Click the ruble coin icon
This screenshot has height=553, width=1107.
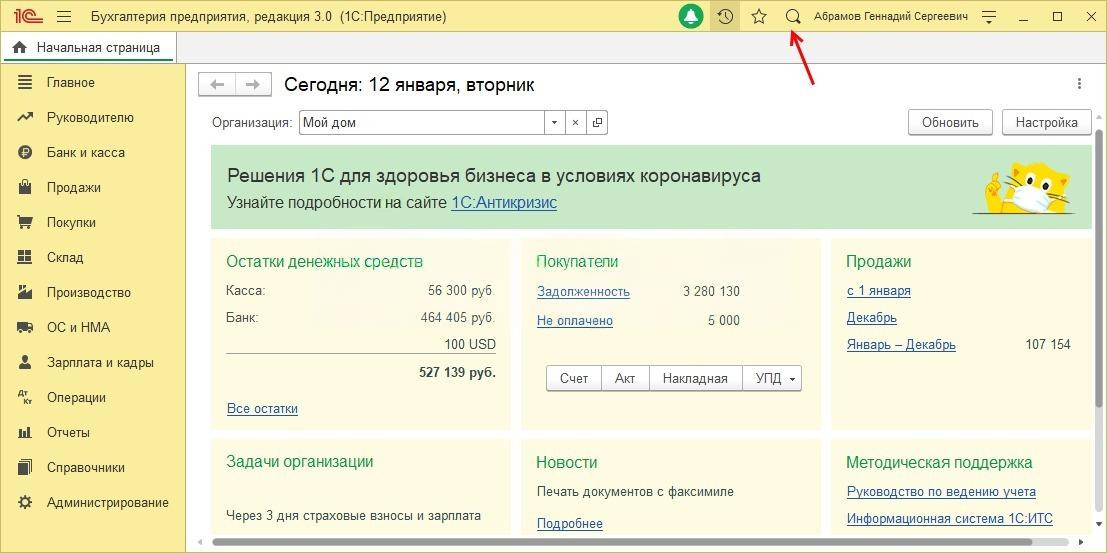point(25,153)
